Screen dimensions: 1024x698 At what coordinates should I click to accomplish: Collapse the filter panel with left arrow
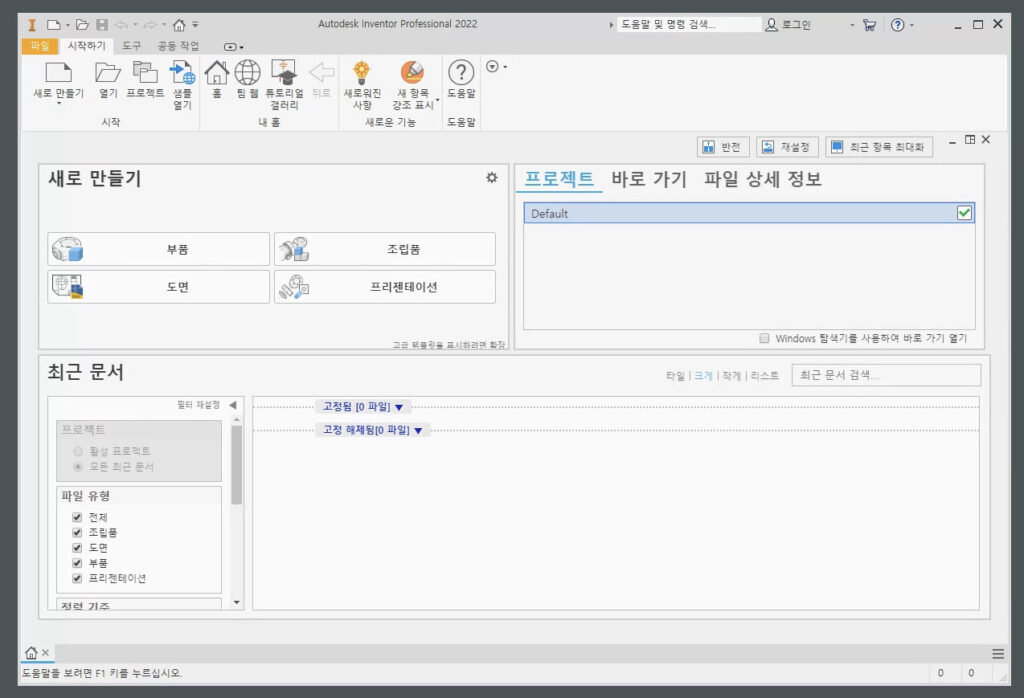(x=232, y=405)
